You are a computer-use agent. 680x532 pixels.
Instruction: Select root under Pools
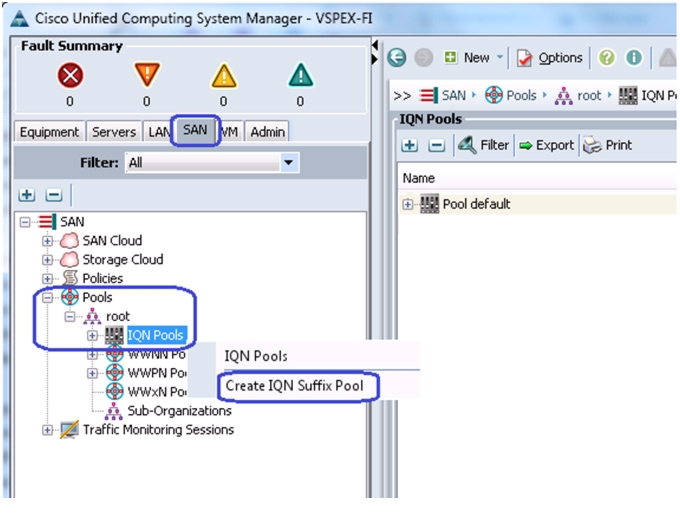(118, 317)
